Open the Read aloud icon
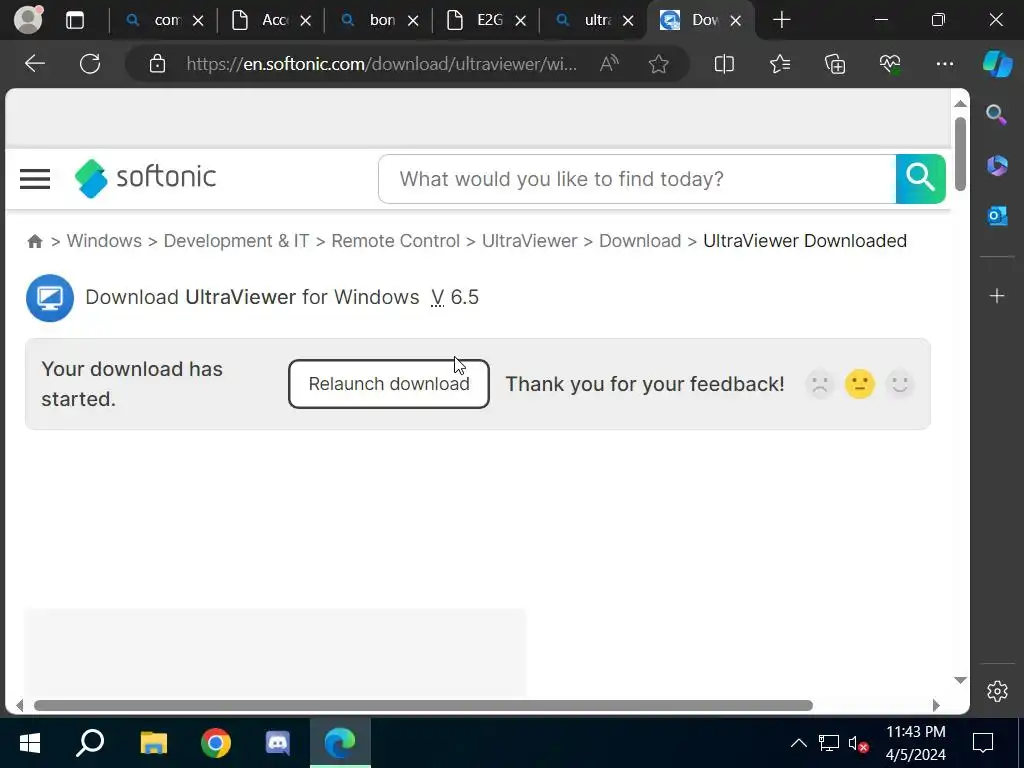The height and width of the screenshot is (768, 1024). (609, 63)
